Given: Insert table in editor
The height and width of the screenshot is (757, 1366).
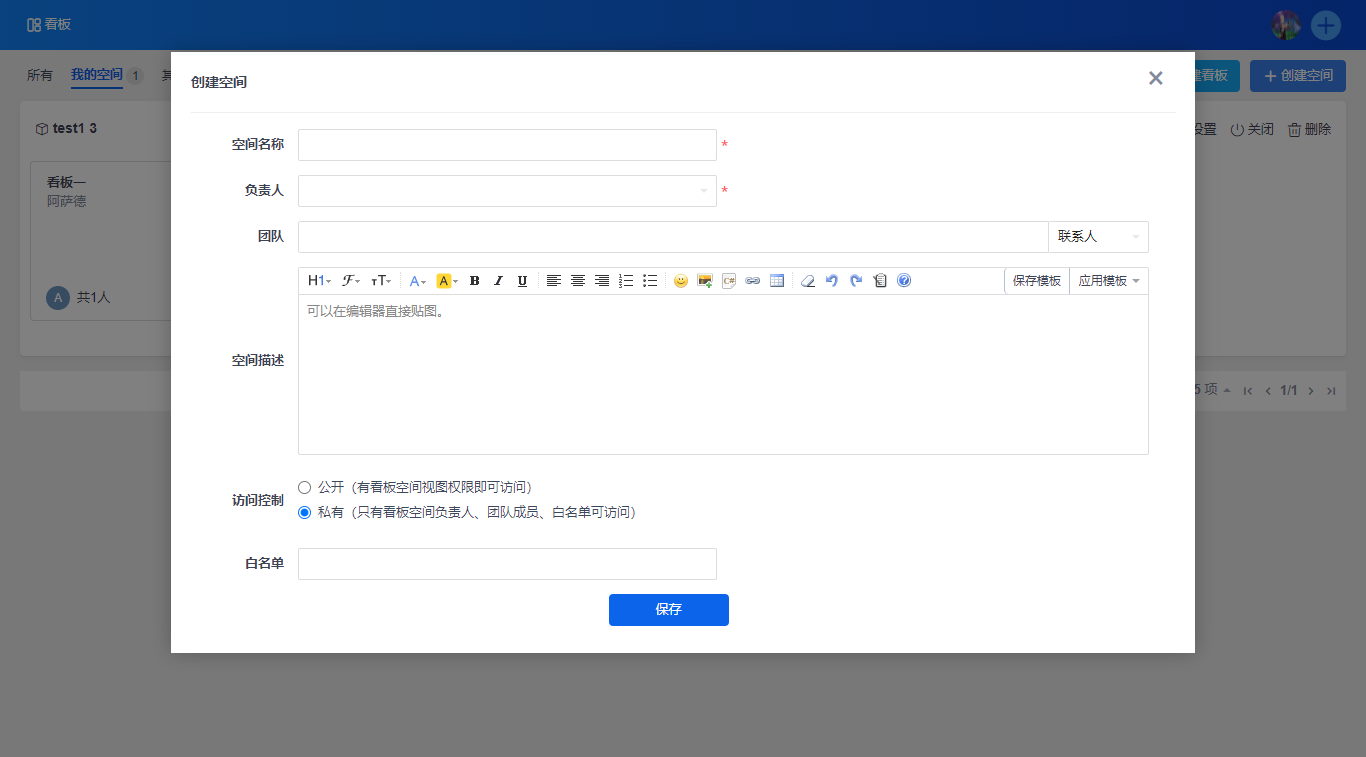Looking at the screenshot, I should coord(777,281).
